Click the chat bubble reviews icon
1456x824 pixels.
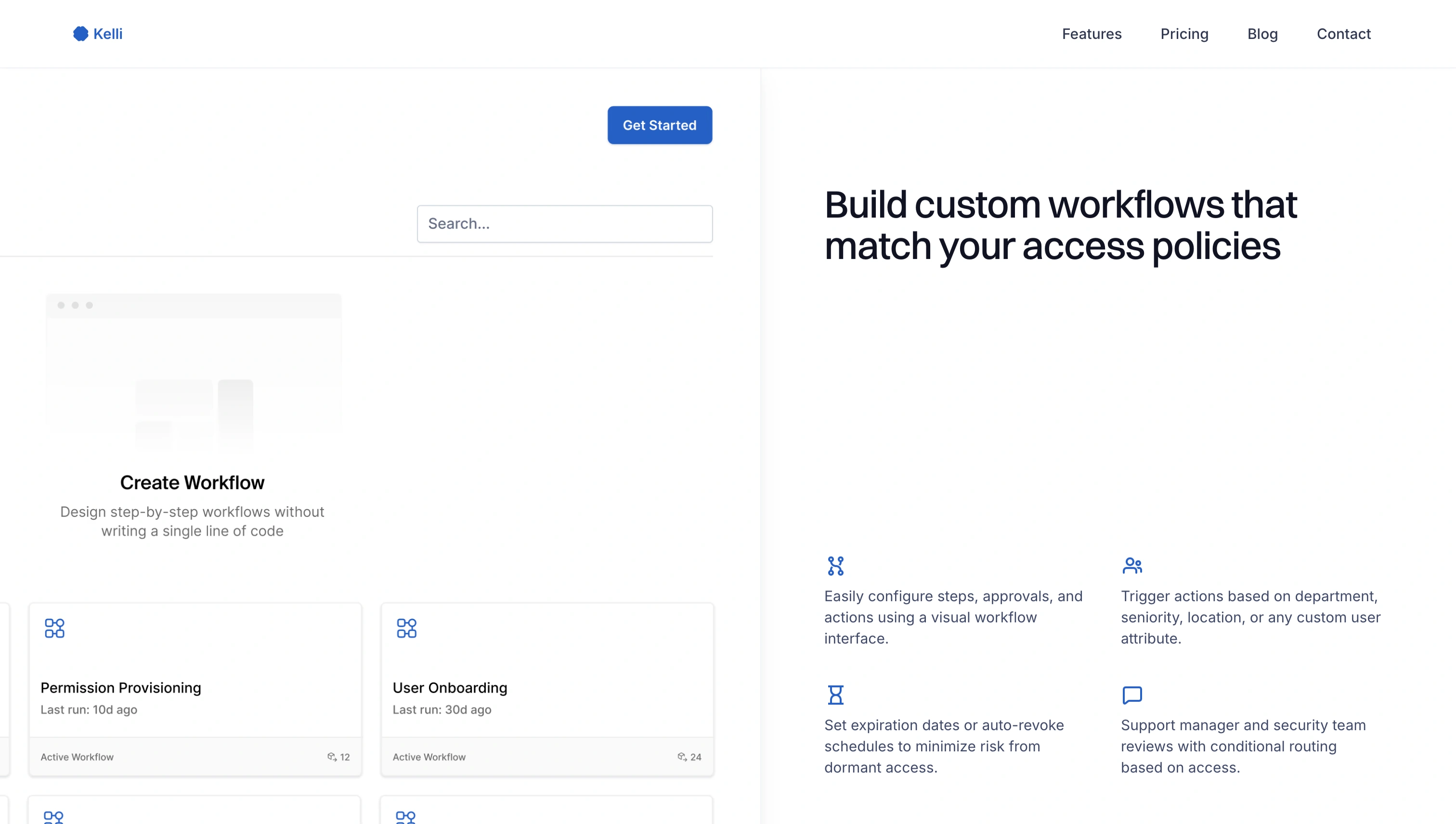pyautogui.click(x=1131, y=695)
